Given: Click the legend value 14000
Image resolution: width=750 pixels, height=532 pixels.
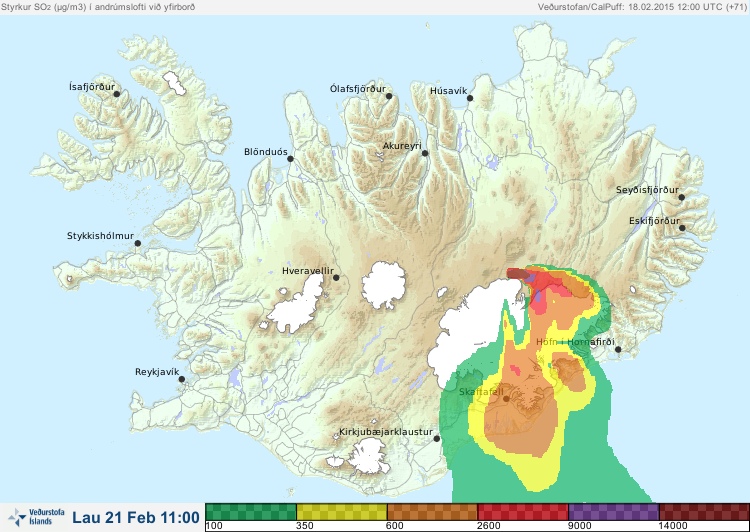Looking at the screenshot, I should coord(673,526).
